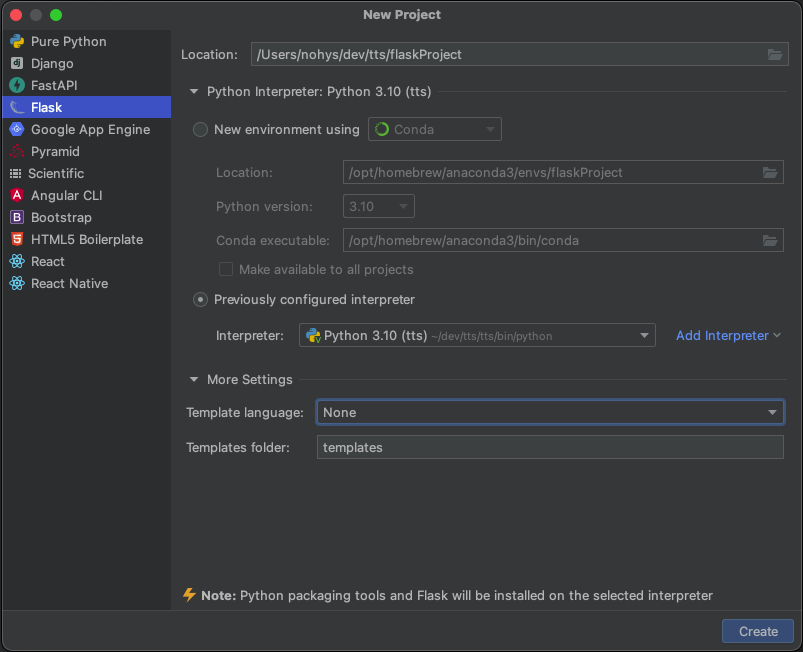The height and width of the screenshot is (652, 803).
Task: Click the Flask horn icon
Action: click(x=17, y=107)
